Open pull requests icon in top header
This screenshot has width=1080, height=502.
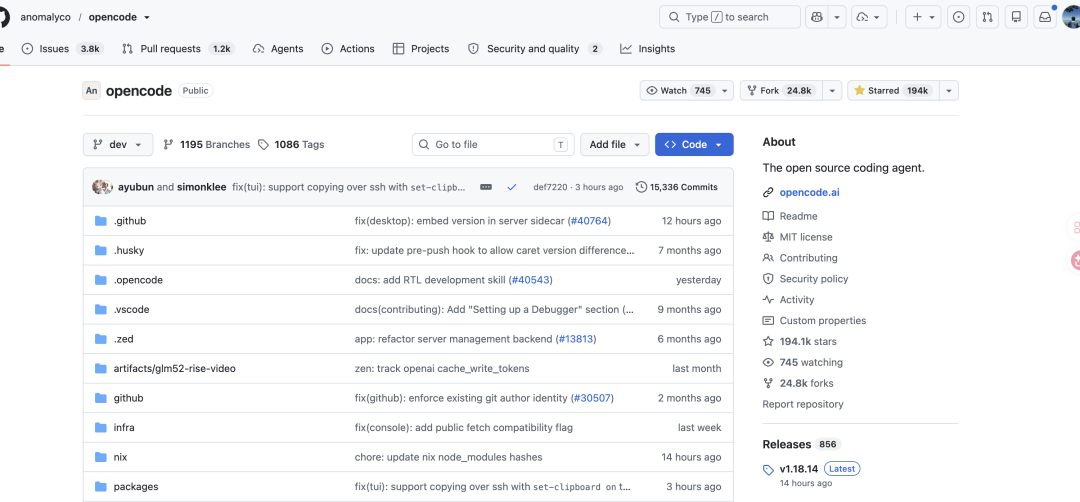tap(987, 17)
